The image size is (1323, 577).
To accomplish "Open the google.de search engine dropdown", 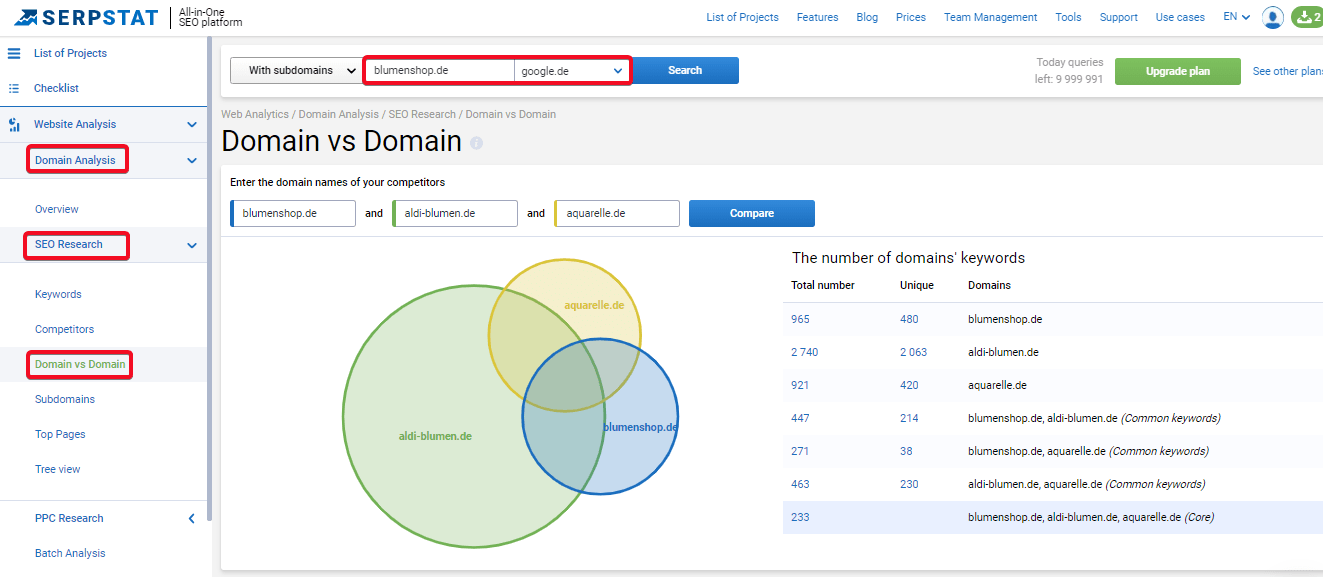I will 573,71.
